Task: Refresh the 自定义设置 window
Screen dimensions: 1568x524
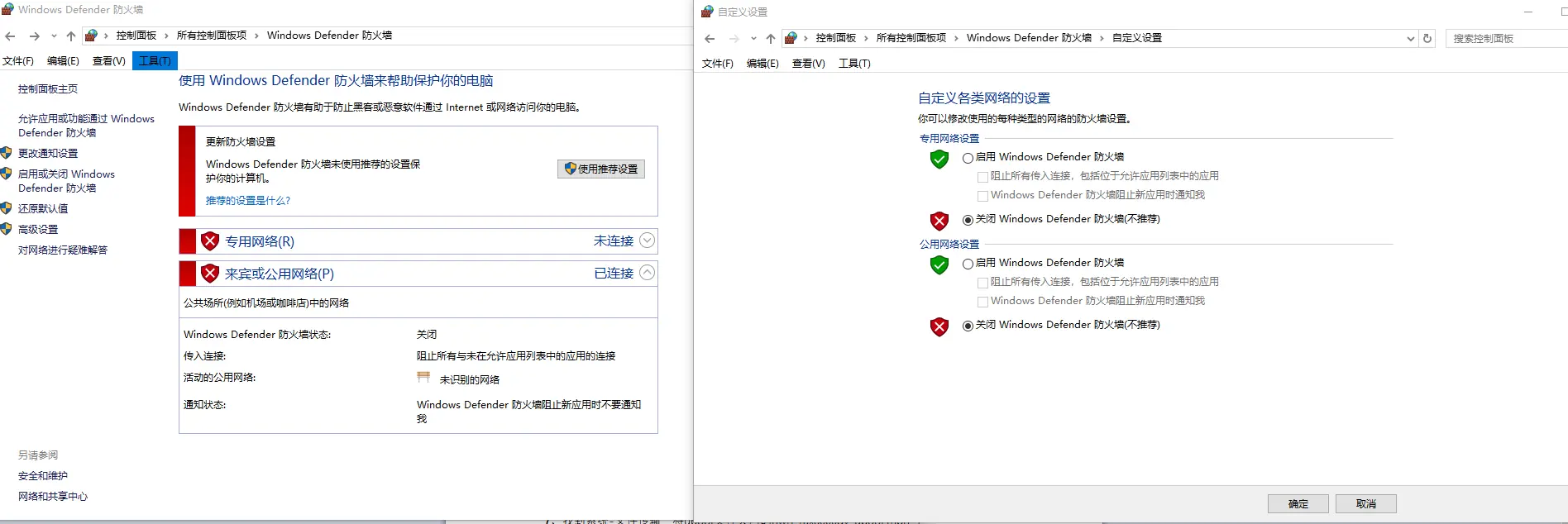Action: [x=1427, y=38]
